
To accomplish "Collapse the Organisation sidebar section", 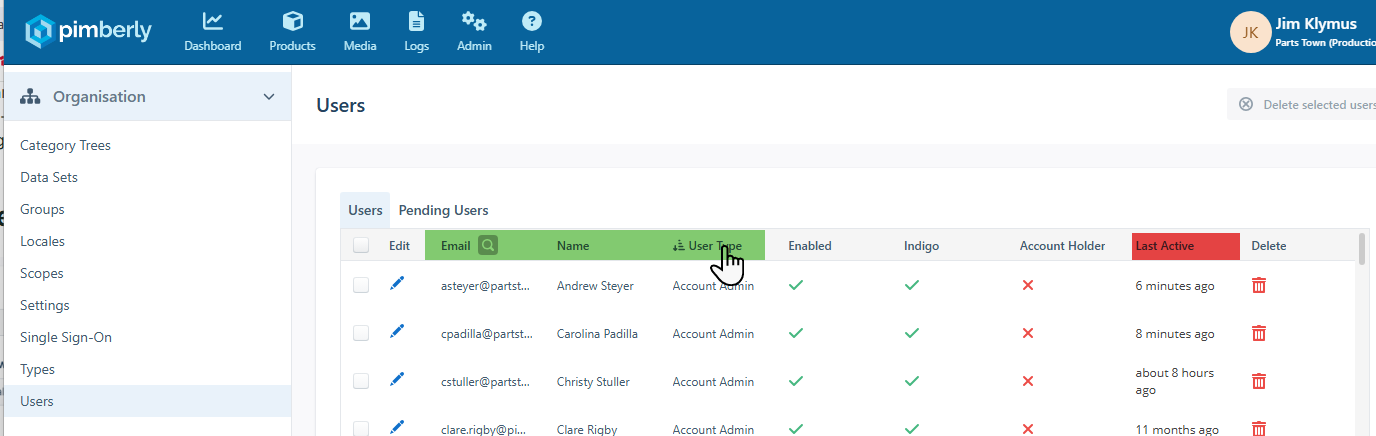I will (268, 97).
